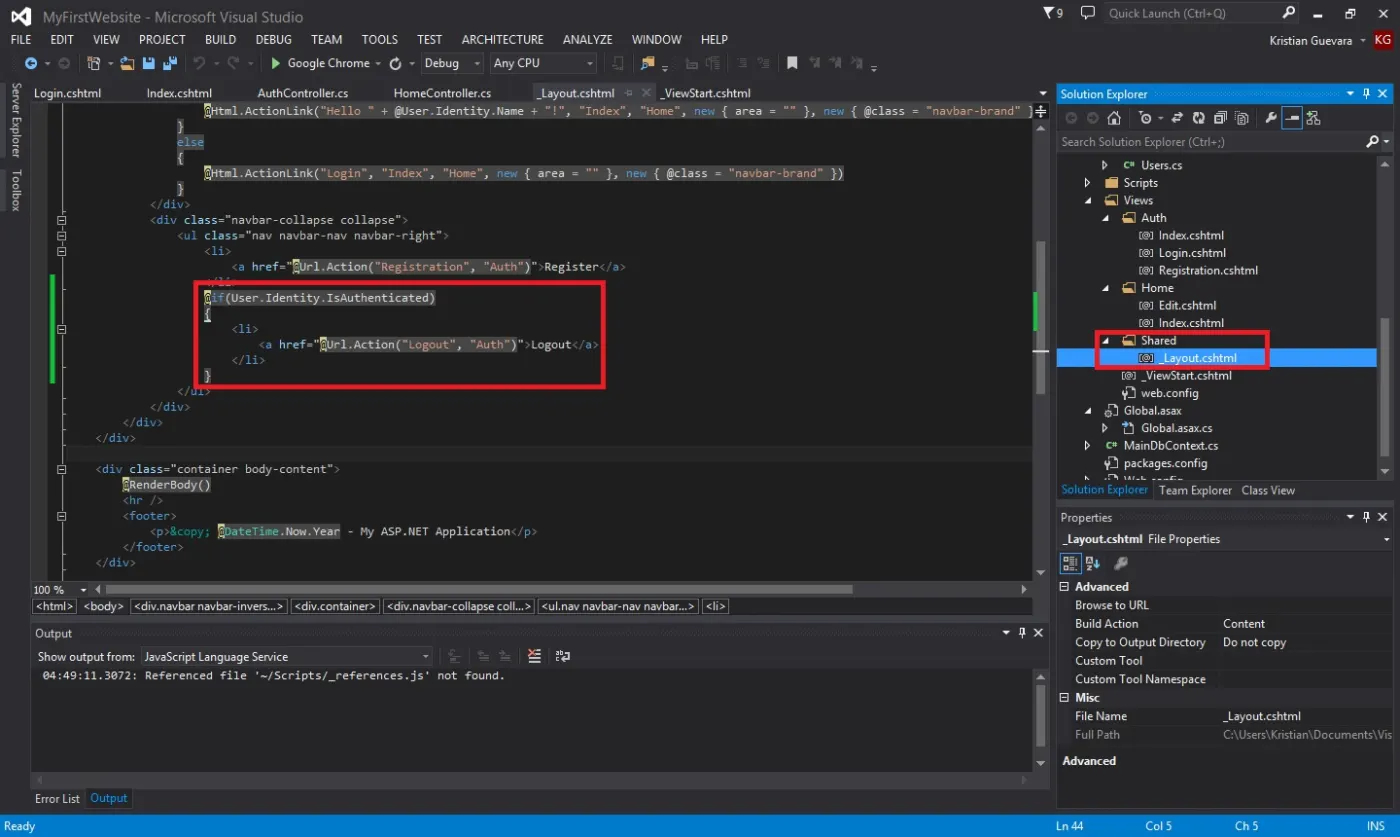
Task: Clear all output using the Clear All icon
Action: coord(534,656)
